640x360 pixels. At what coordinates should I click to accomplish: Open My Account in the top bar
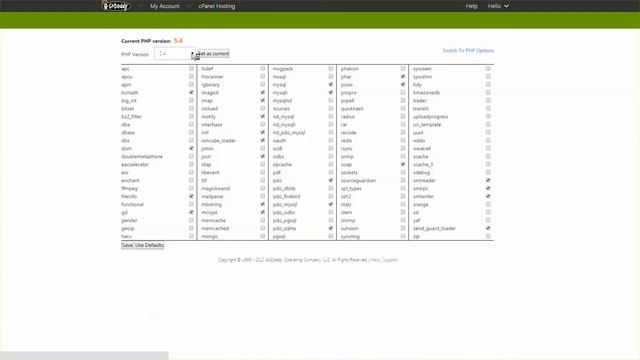click(x=164, y=6)
